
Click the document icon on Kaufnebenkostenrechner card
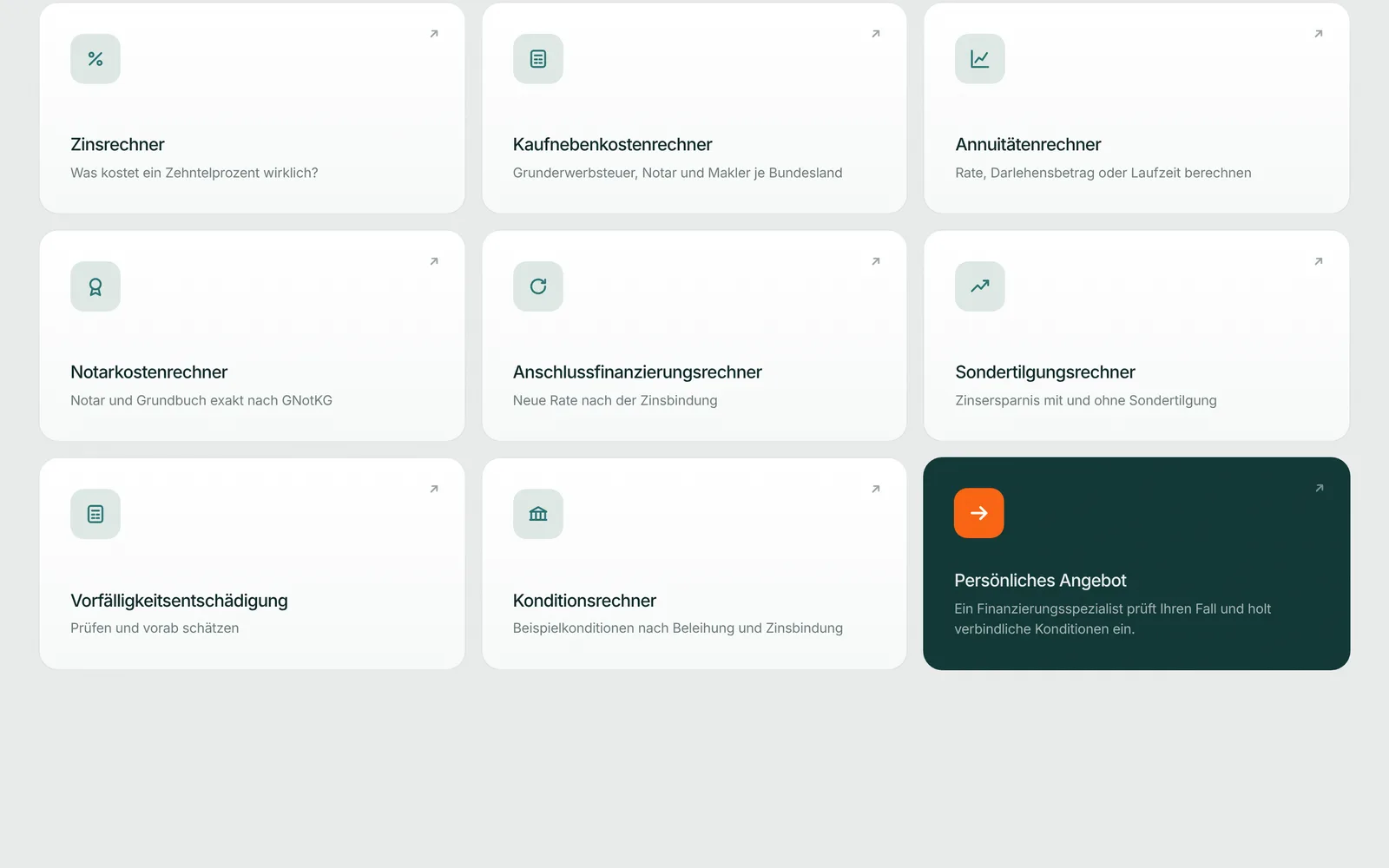tap(538, 59)
